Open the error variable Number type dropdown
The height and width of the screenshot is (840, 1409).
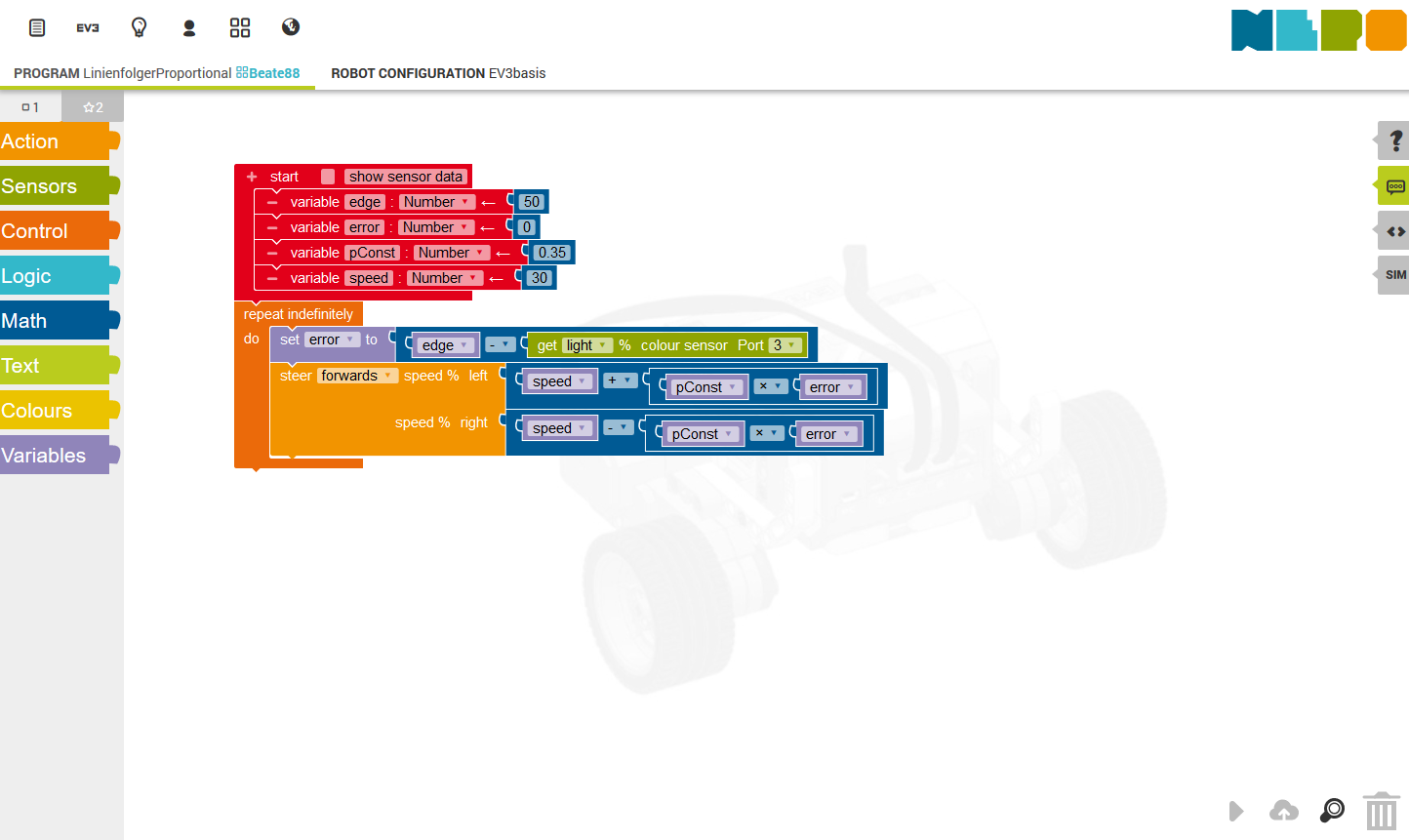[436, 227]
